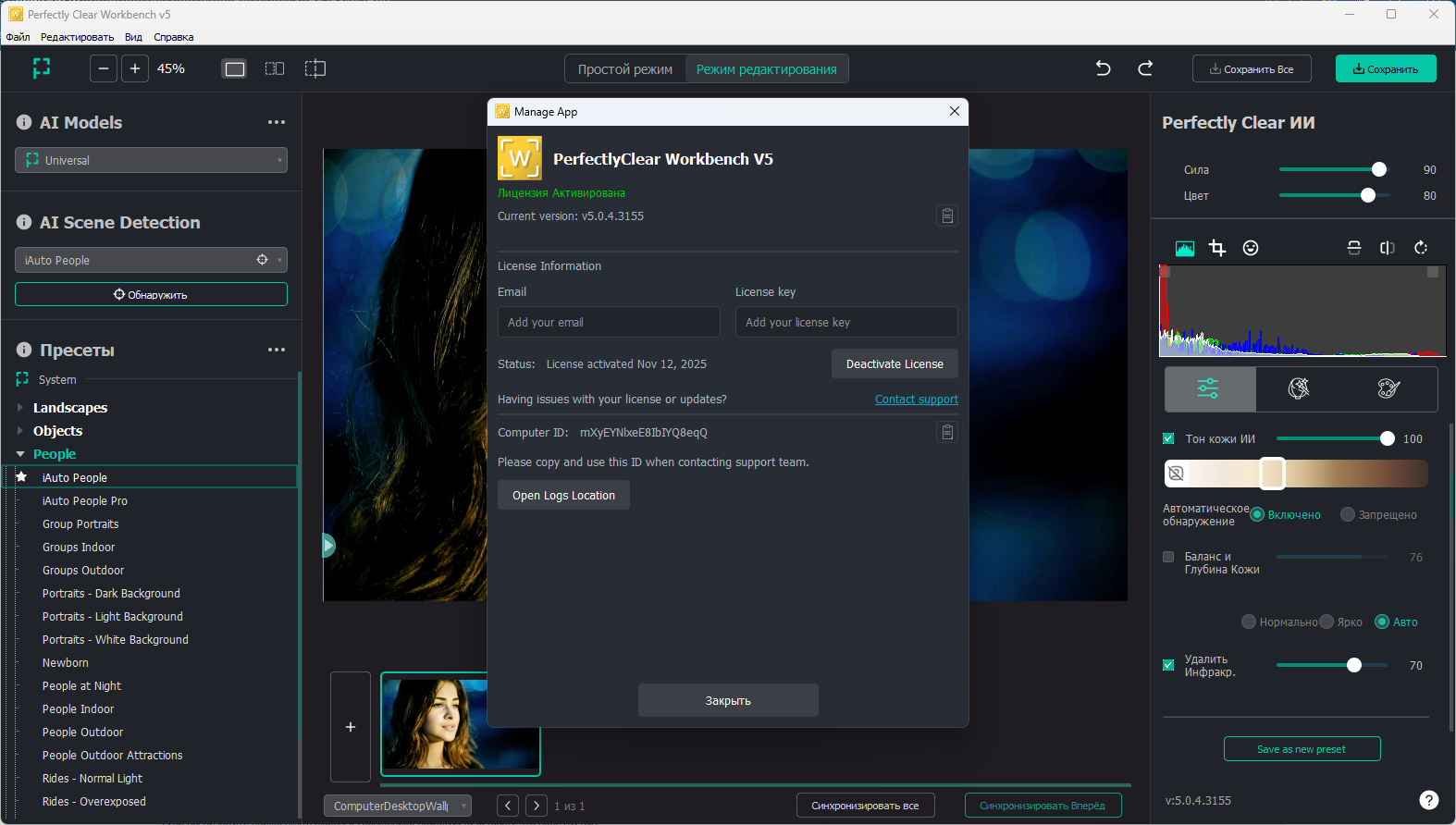Click the redo arrow icon
The image size is (1456, 825).
pyautogui.click(x=1145, y=68)
